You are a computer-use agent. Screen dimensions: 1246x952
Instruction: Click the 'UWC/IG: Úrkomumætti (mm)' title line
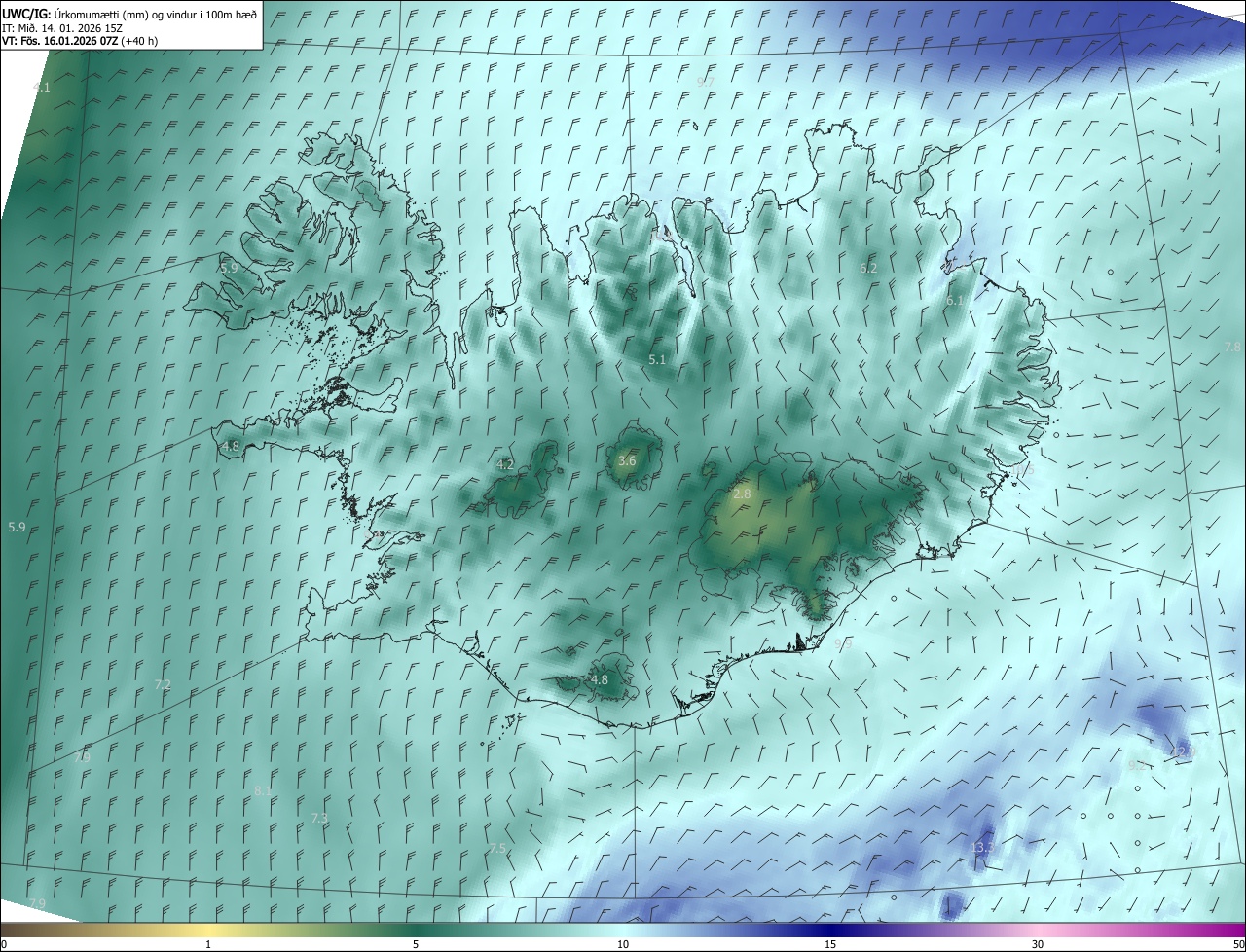(x=130, y=14)
